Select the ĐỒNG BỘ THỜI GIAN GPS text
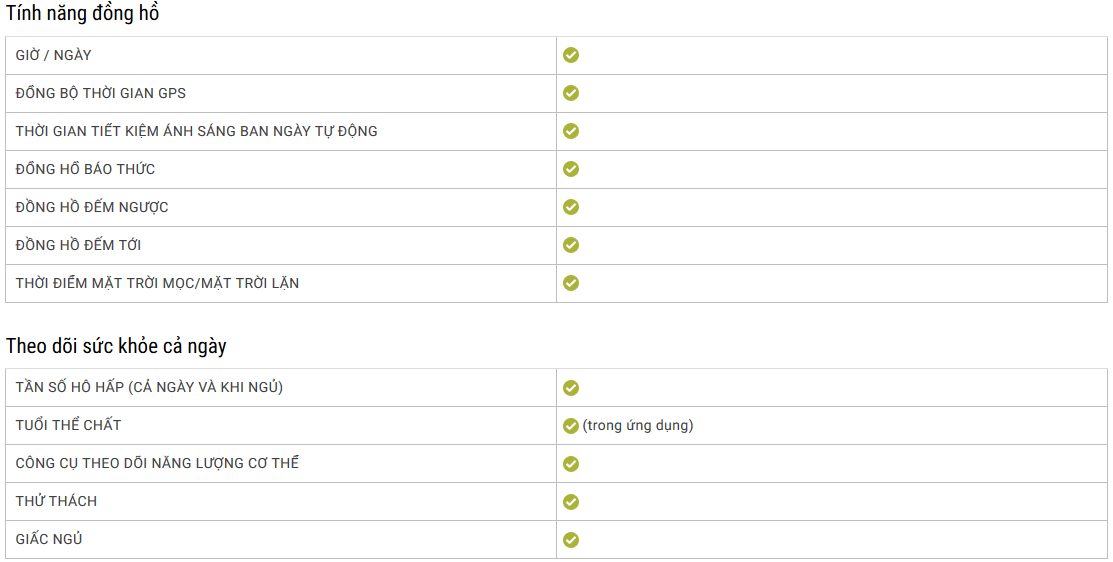1113x562 pixels. (x=101, y=93)
